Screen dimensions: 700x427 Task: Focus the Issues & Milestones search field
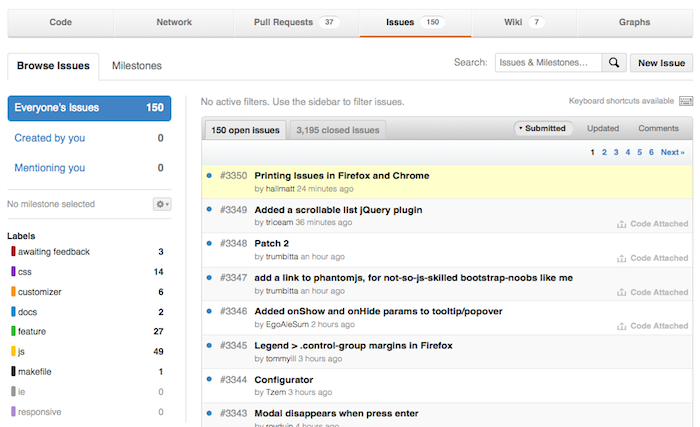point(548,63)
